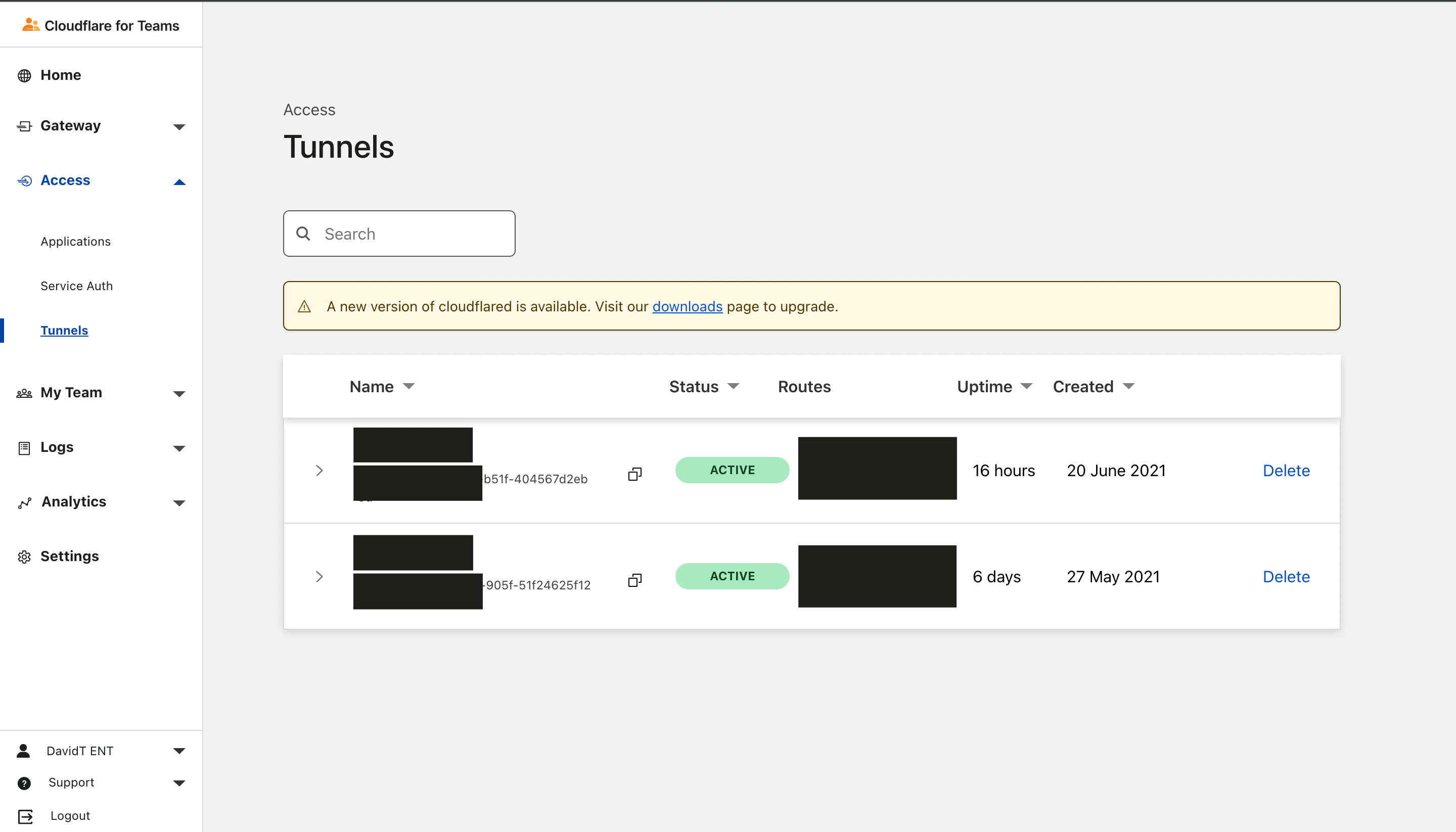Viewport: 1456px width, 832px height.
Task: Click the Cloudflare for Teams logo icon
Action: click(x=30, y=24)
